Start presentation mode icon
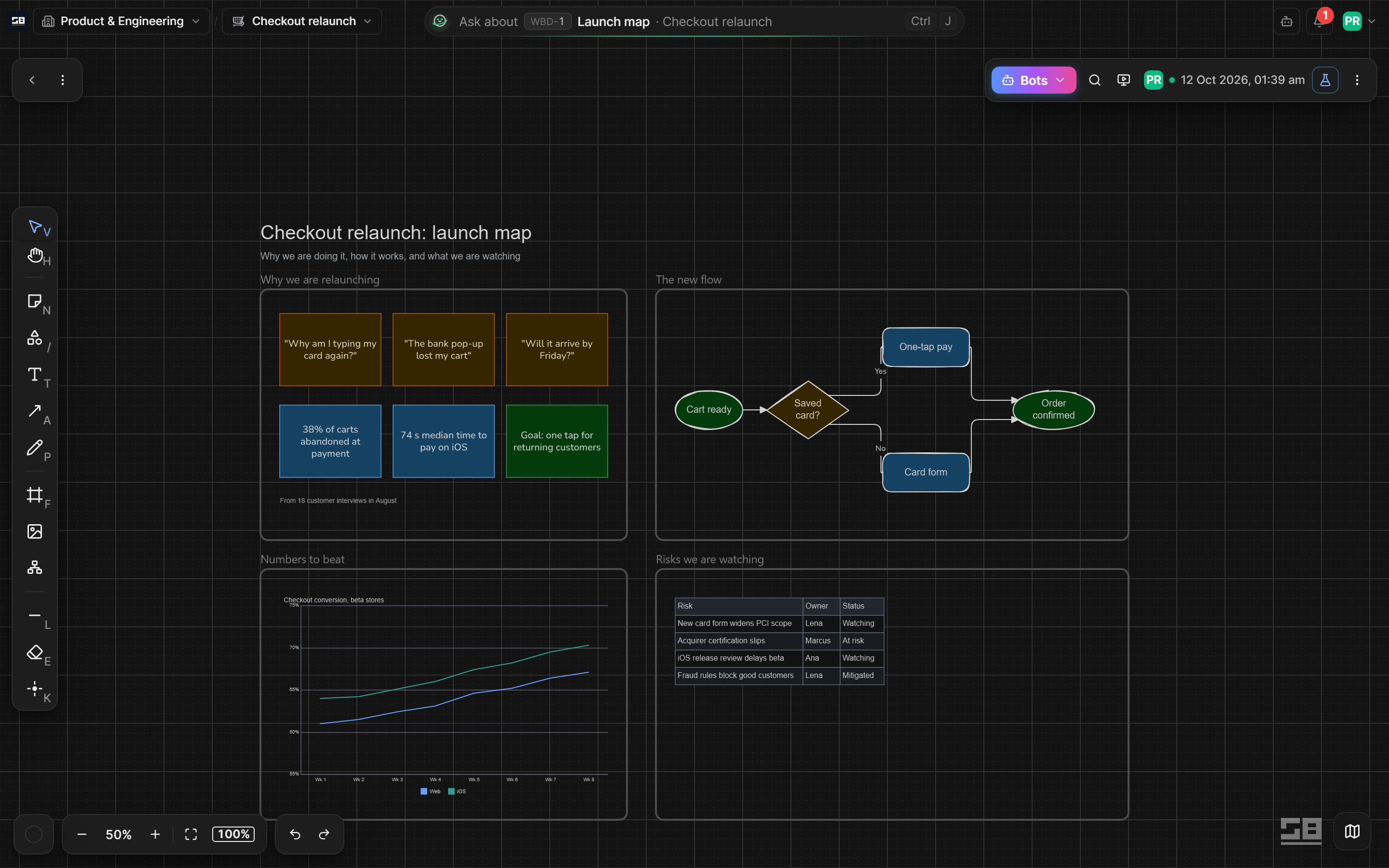The image size is (1389, 868). pyautogui.click(x=1124, y=80)
